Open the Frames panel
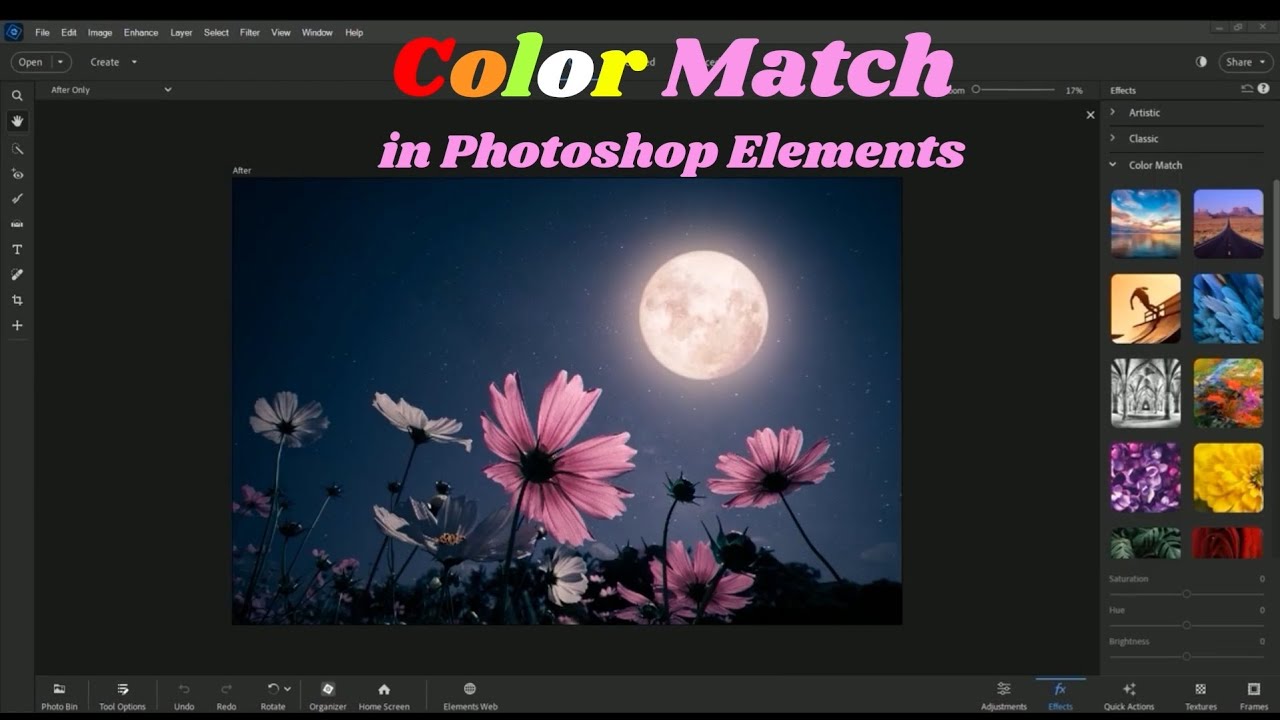Image resolution: width=1280 pixels, height=720 pixels. (1254, 695)
